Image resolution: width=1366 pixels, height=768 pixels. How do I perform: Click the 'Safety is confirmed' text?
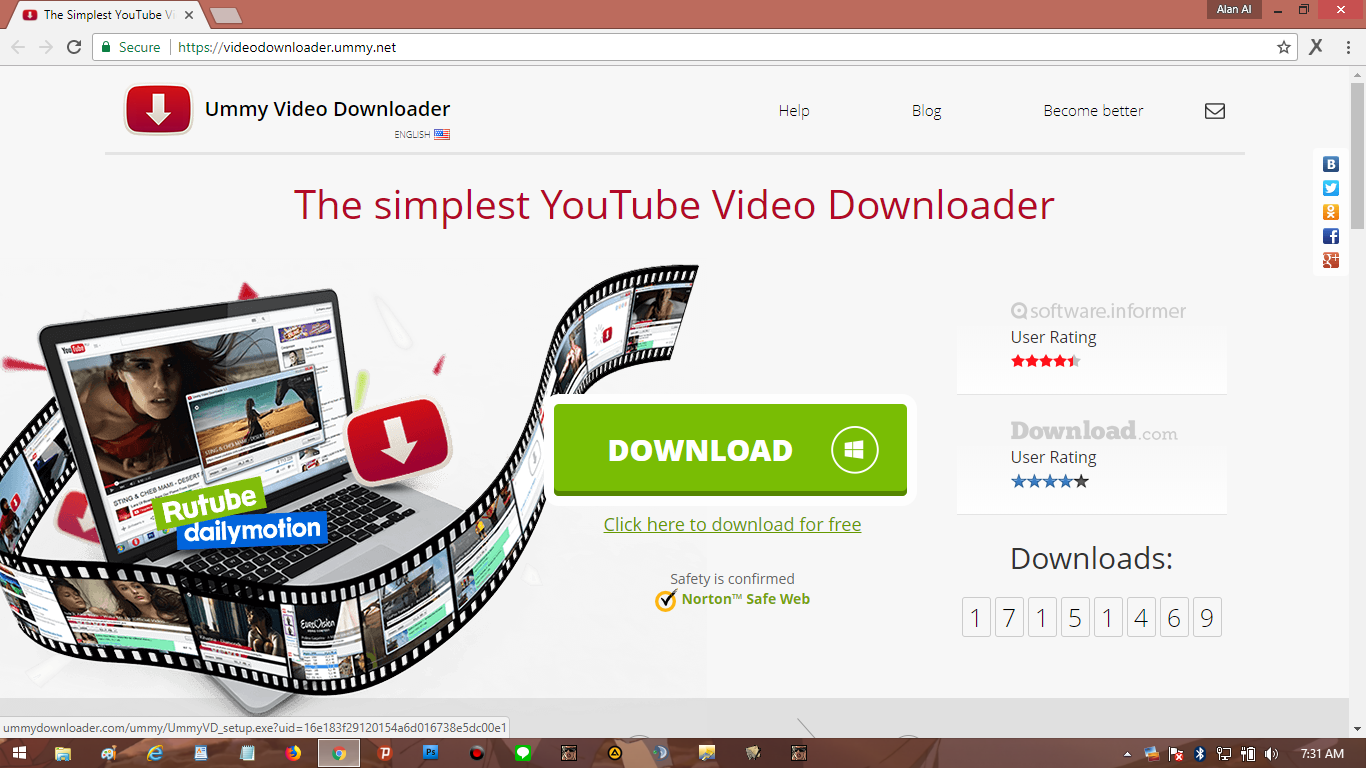[x=732, y=579]
